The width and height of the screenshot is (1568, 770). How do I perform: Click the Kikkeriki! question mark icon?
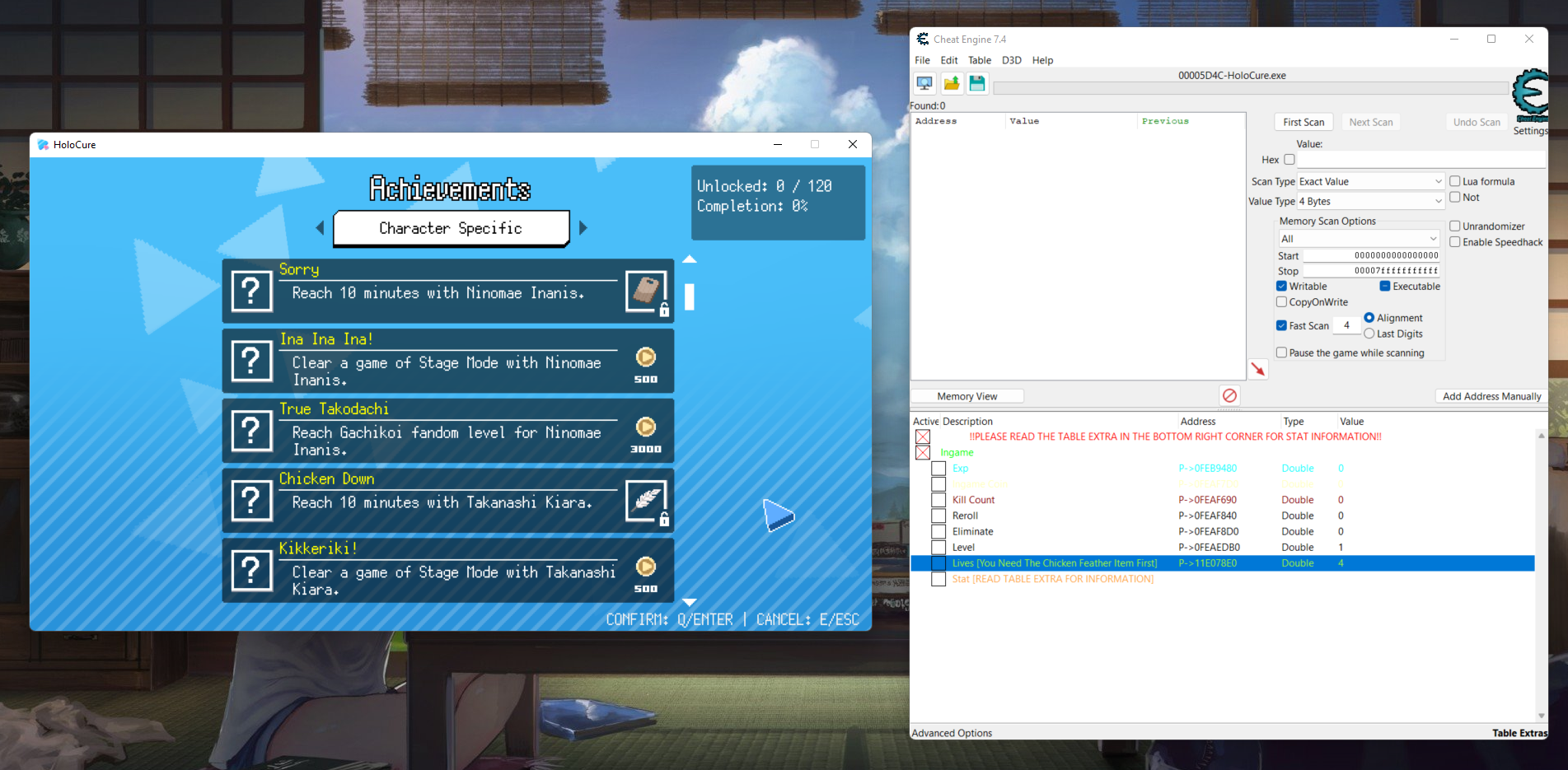(x=252, y=571)
